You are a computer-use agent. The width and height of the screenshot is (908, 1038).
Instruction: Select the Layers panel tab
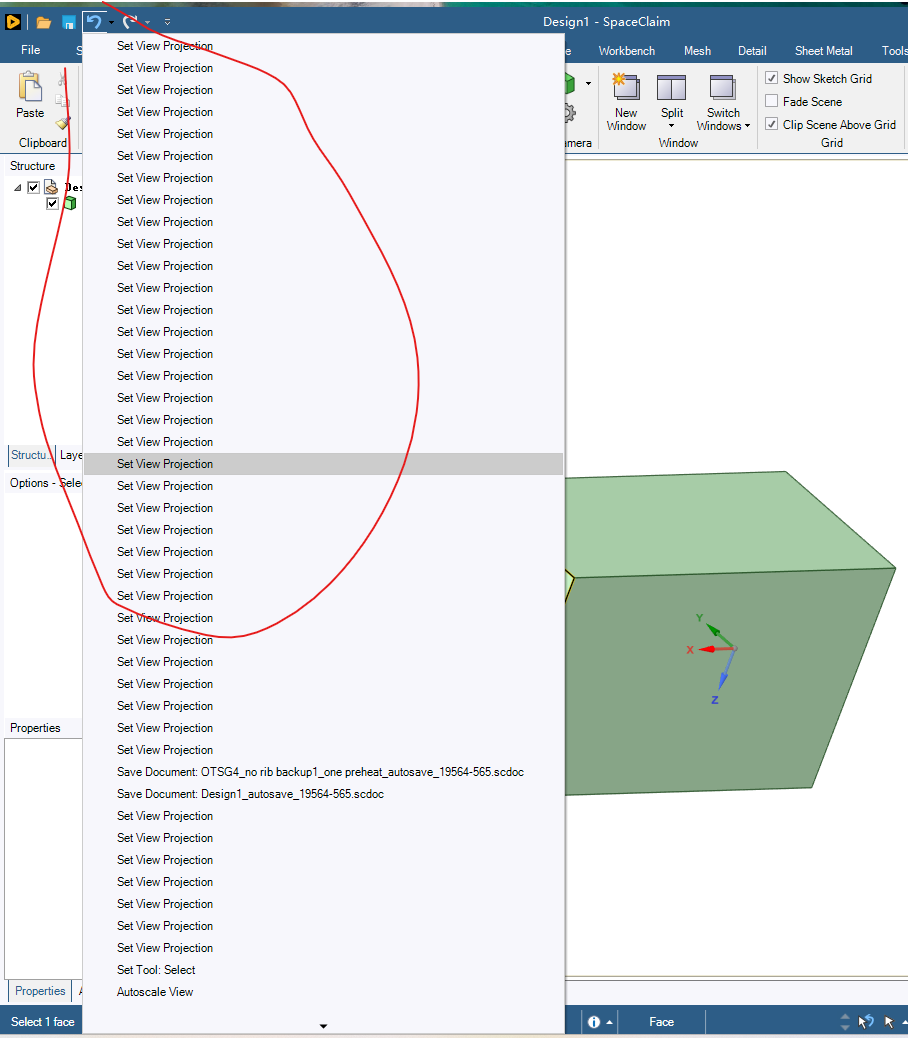coord(71,455)
